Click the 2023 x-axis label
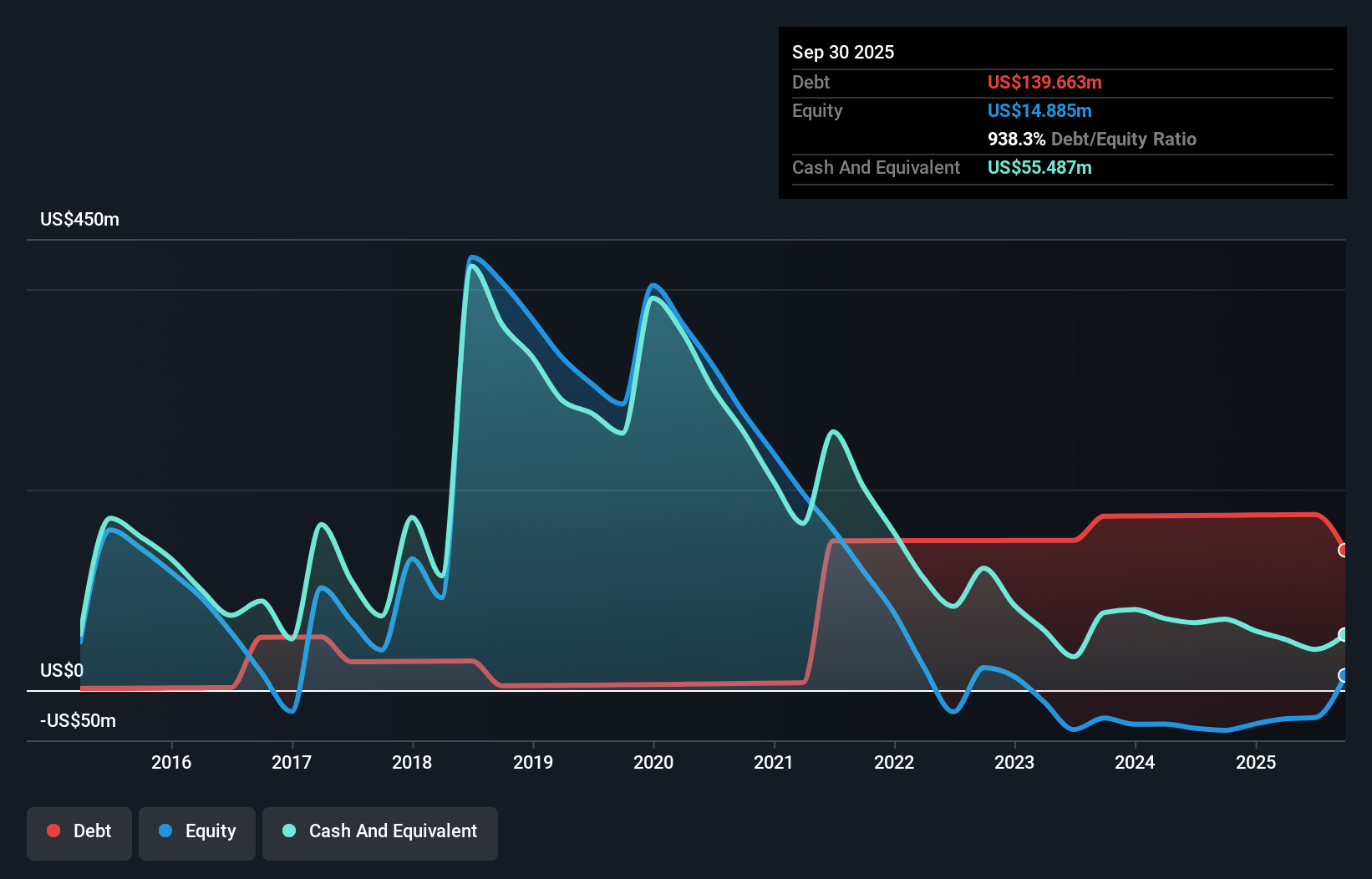Viewport: 1372px width, 879px height. pos(1014,762)
